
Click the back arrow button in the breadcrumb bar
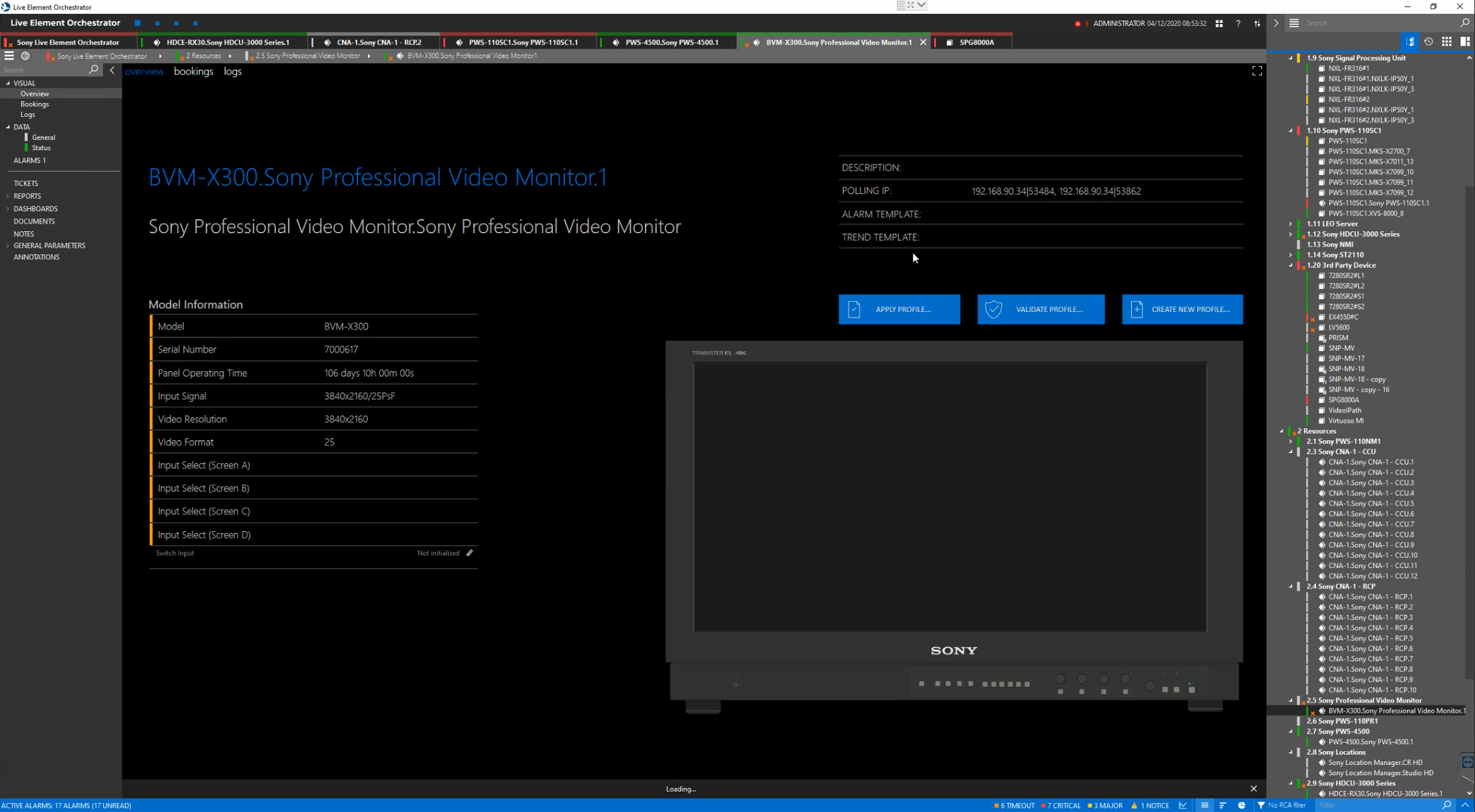(25, 56)
